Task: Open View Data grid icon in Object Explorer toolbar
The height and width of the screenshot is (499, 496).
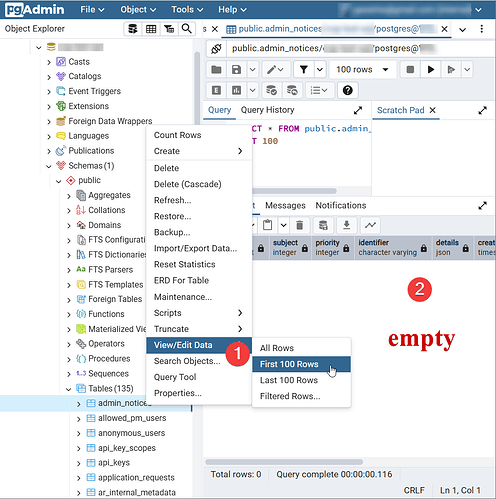Action: (x=151, y=29)
